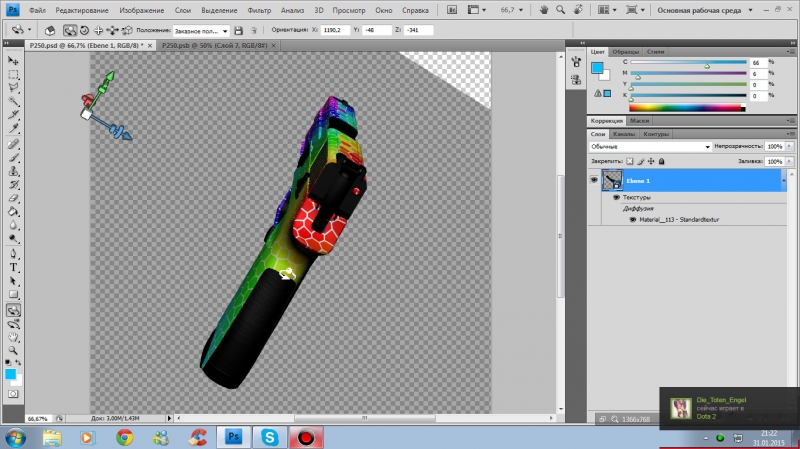Toggle visibility of Текстуры
The width and height of the screenshot is (800, 449).
616,197
